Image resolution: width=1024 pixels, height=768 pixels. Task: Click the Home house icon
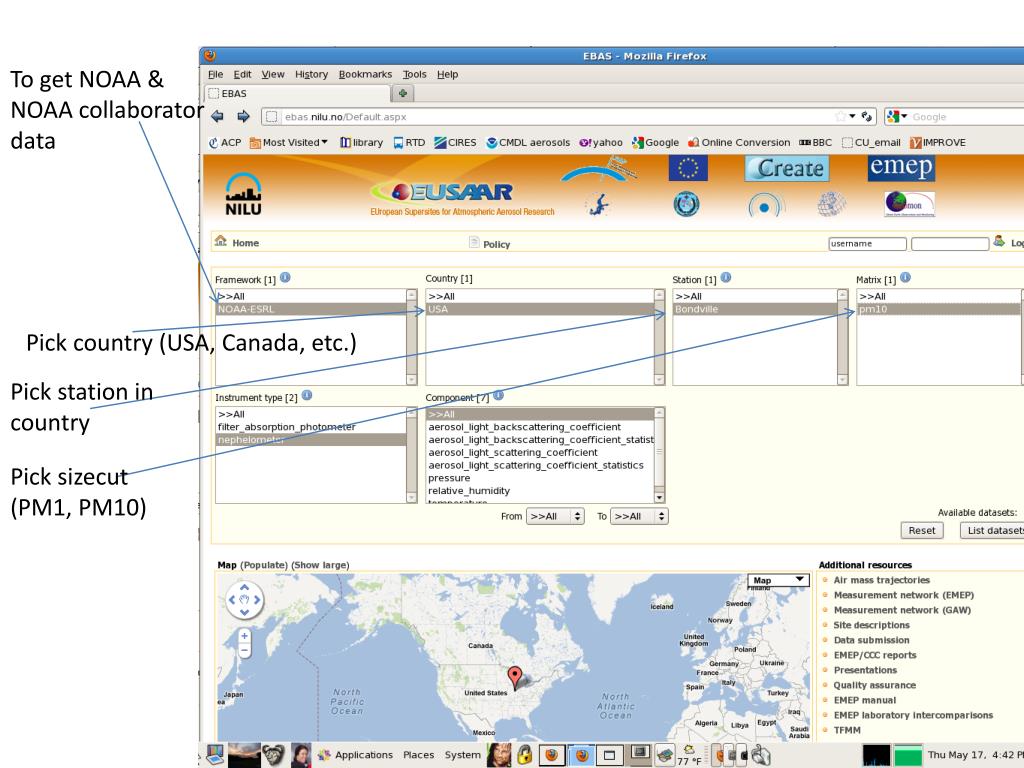click(221, 241)
